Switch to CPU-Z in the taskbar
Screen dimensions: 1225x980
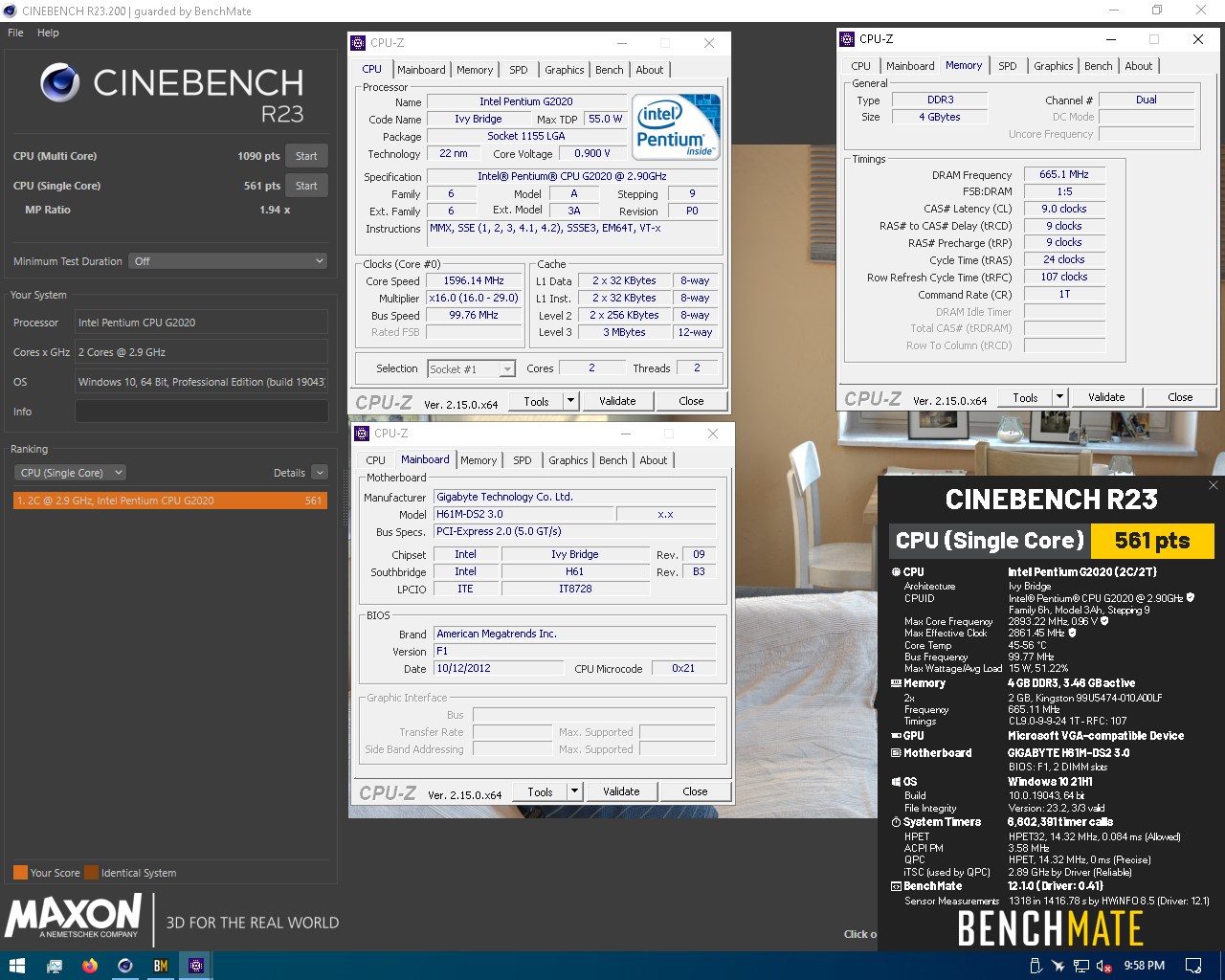(196, 966)
